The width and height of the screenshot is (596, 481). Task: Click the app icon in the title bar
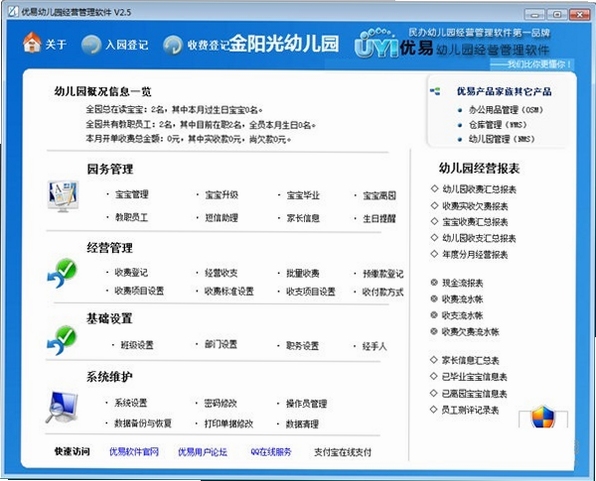(13, 12)
